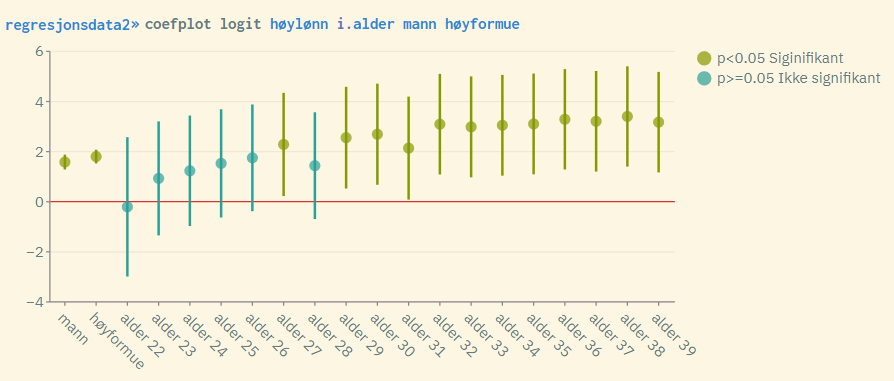Click the mann coefficient point
The width and height of the screenshot is (894, 381).
pyautogui.click(x=65, y=162)
